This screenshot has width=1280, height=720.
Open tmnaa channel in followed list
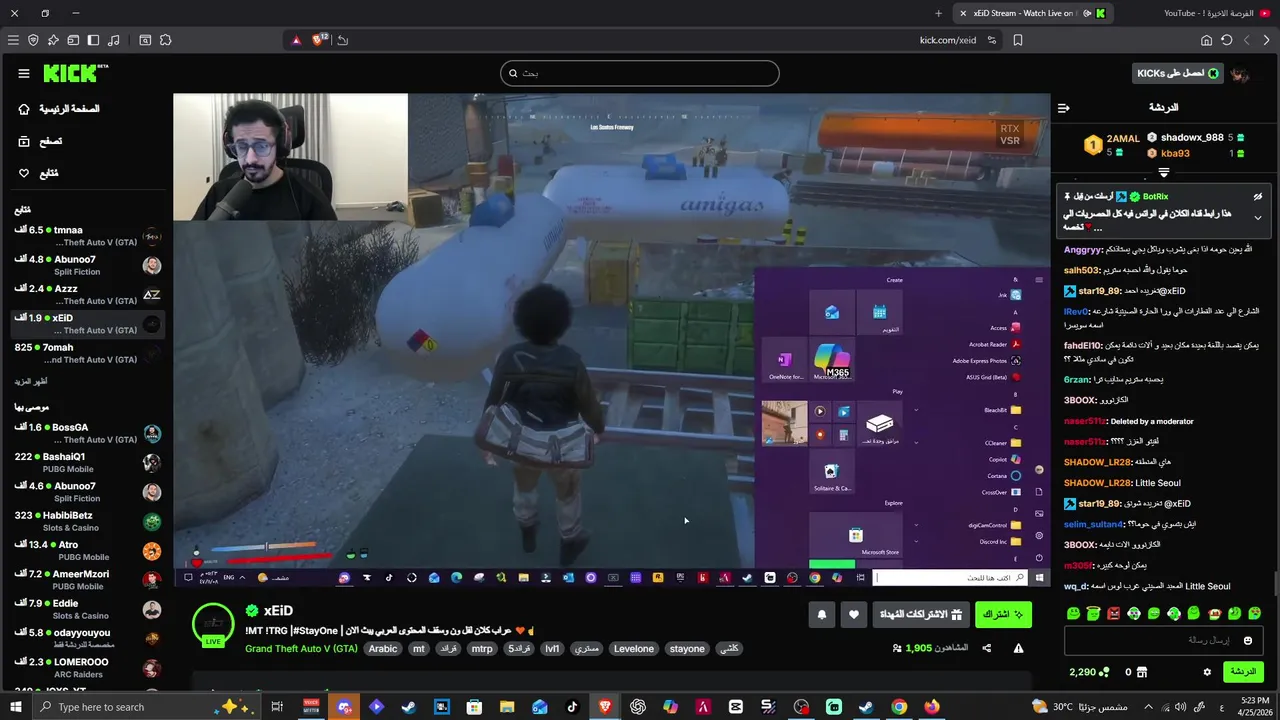(87, 236)
